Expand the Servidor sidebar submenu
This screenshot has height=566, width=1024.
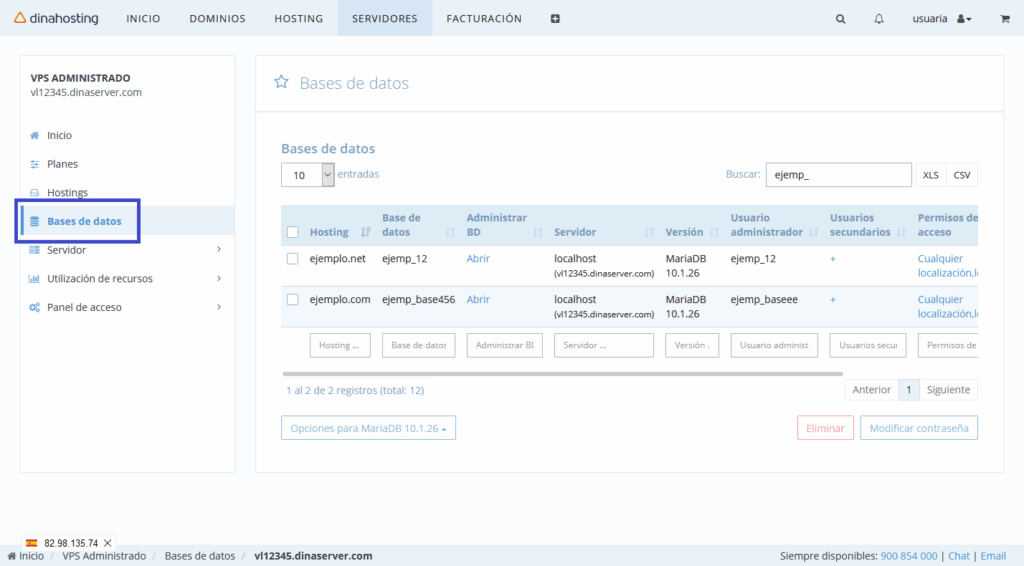pos(219,249)
